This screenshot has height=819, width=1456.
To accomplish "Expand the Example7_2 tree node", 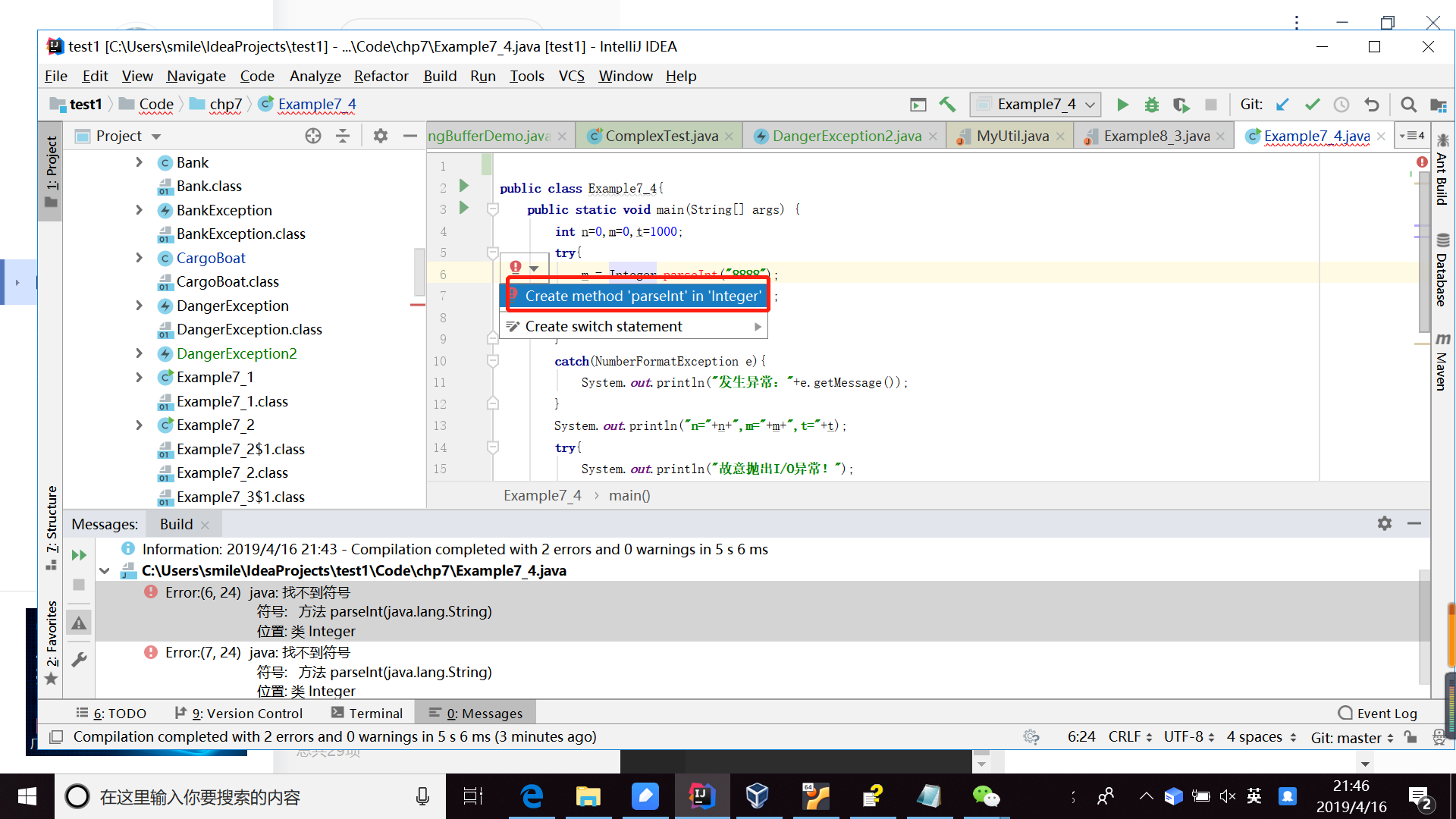I will (x=139, y=425).
